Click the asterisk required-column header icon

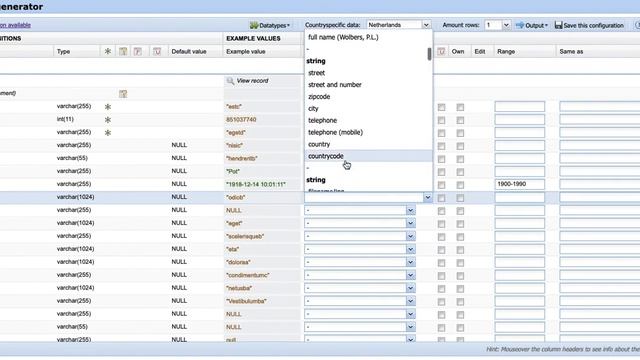[107, 51]
